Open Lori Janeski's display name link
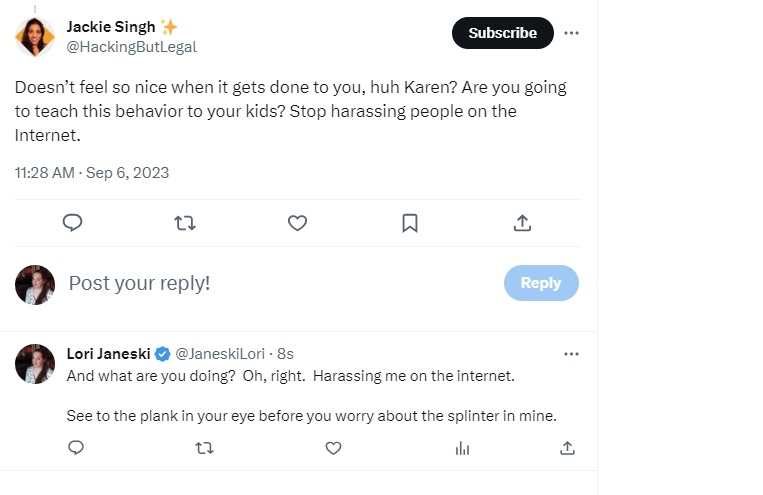The image size is (763, 495). click(x=106, y=354)
